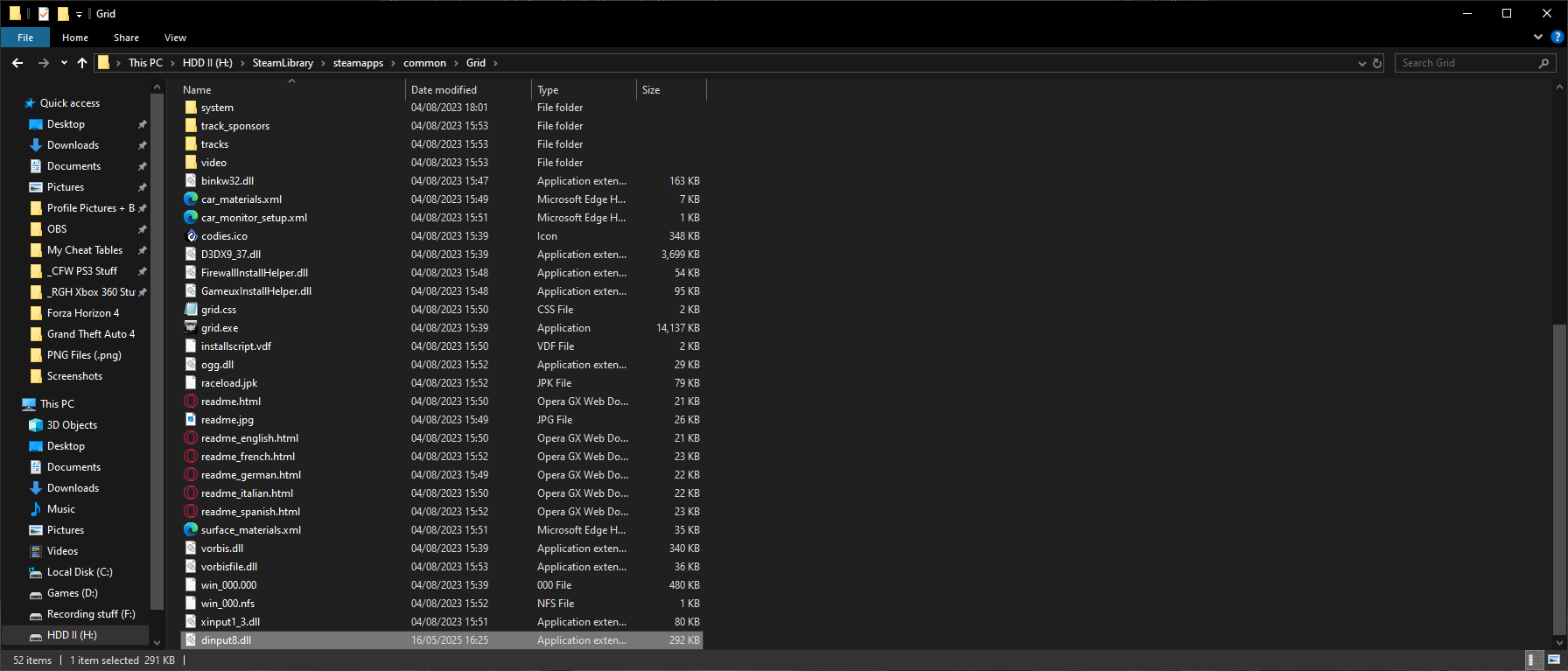1568x671 pixels.
Task: Go up one folder level arrow
Action: (x=82, y=63)
